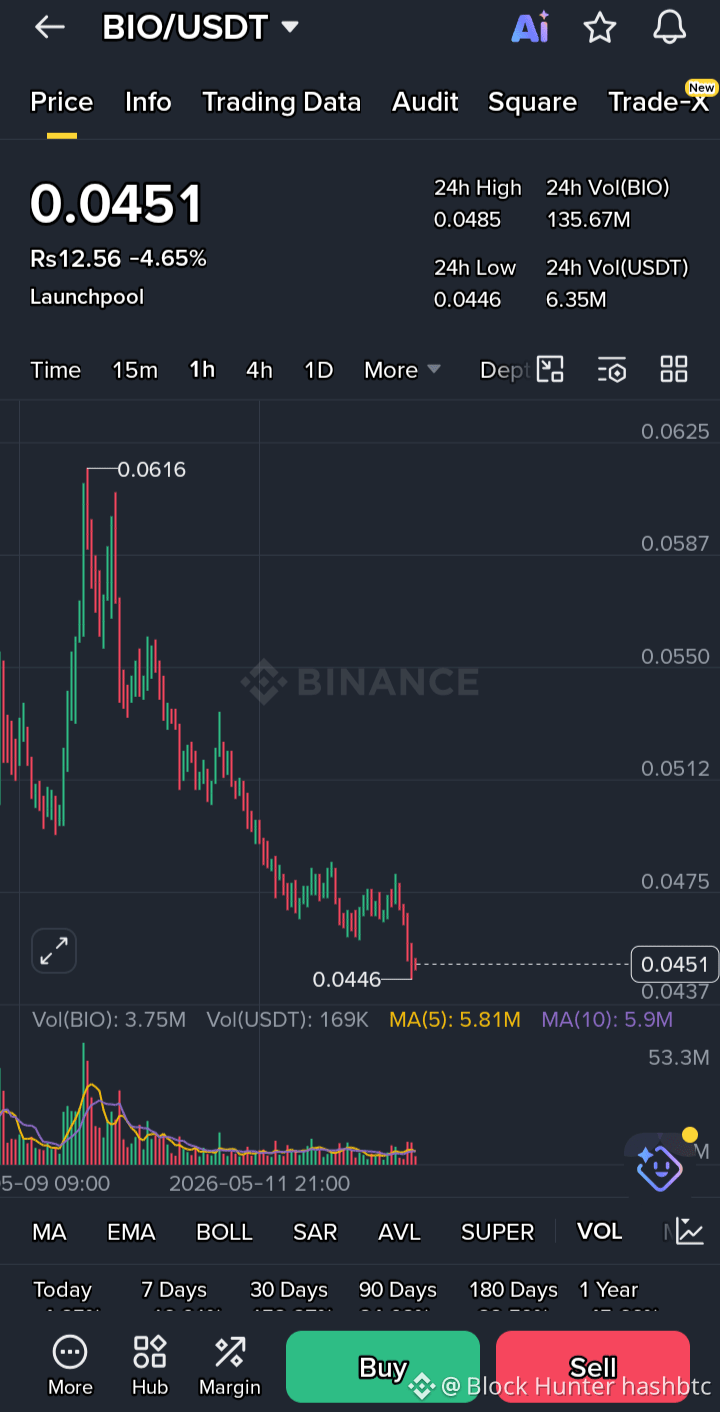
Task: Select the 1 Year performance column
Action: coord(608,1290)
